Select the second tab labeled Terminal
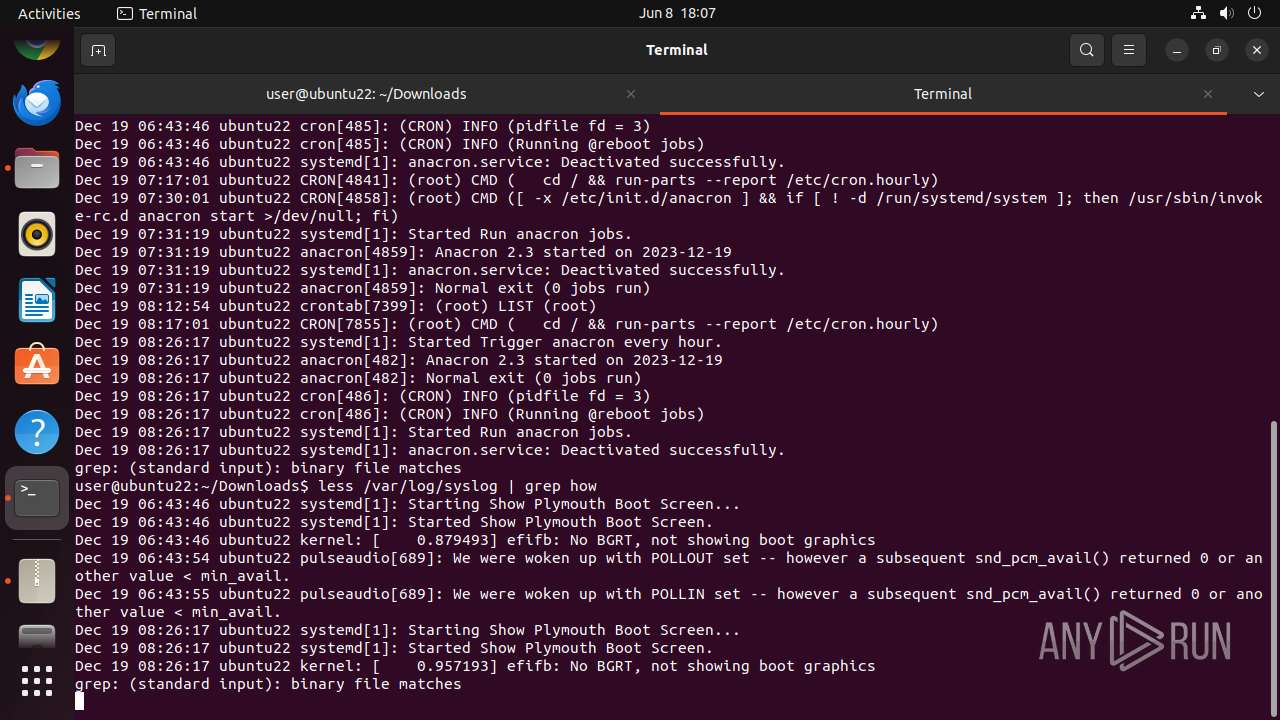Image resolution: width=1280 pixels, height=720 pixels. (x=943, y=94)
